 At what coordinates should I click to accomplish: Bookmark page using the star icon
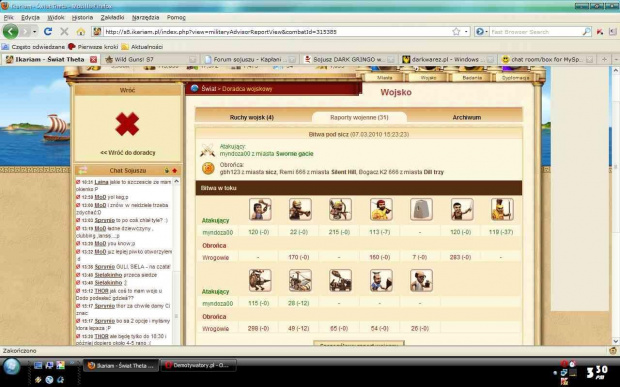click(x=456, y=32)
